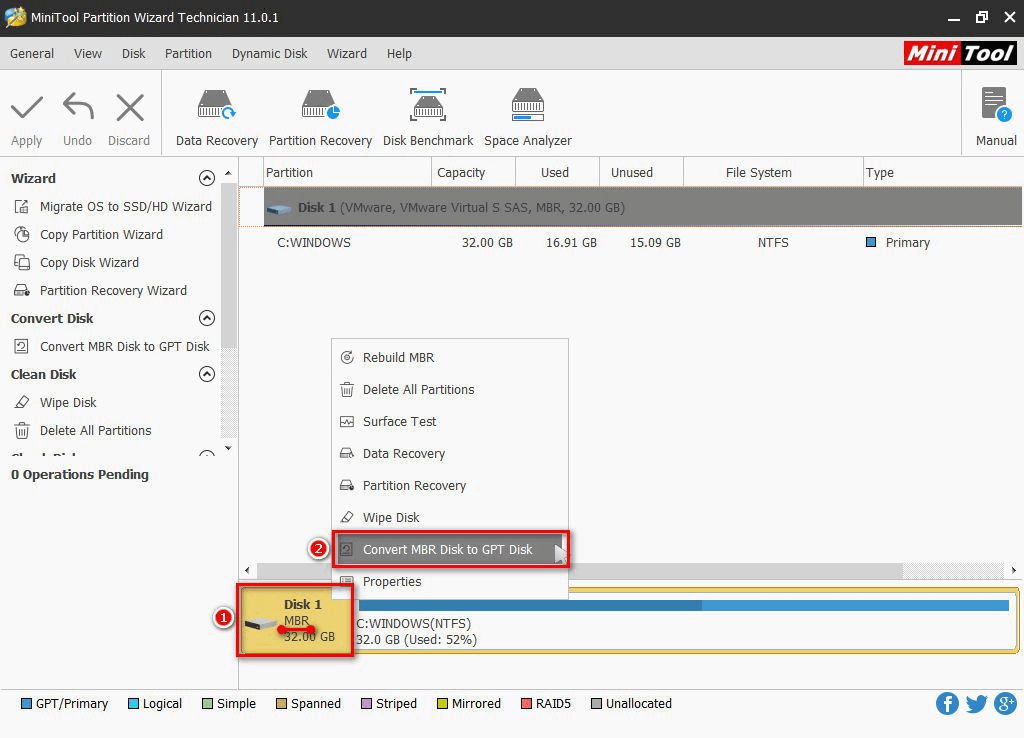Click horizontal scrollbar right arrow
Viewport: 1024px width, 738px height.
(x=1014, y=570)
